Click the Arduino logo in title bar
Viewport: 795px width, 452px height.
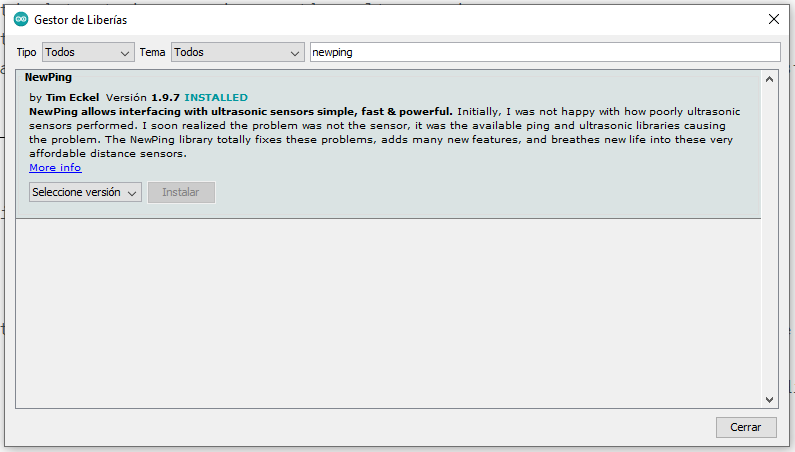21,19
